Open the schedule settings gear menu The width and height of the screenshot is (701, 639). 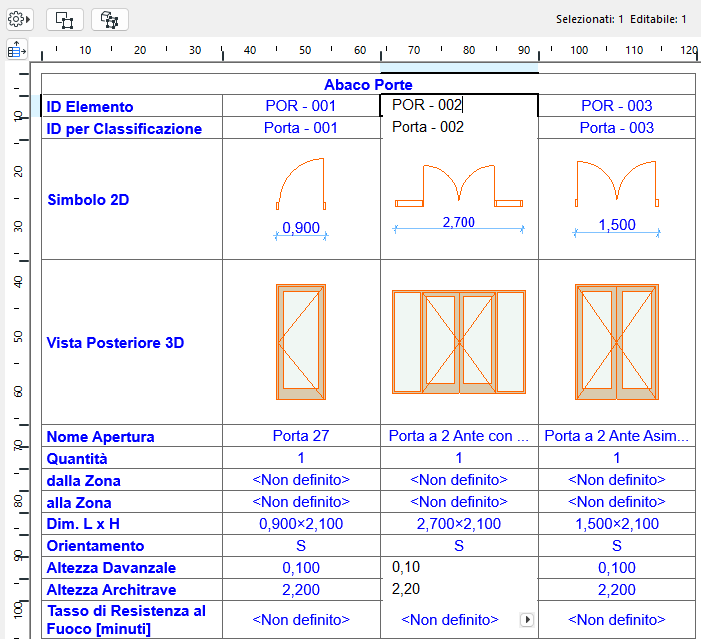click(20, 19)
